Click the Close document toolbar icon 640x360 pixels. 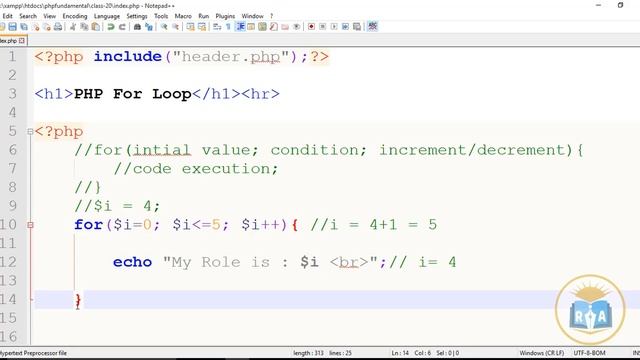pos(36,27)
